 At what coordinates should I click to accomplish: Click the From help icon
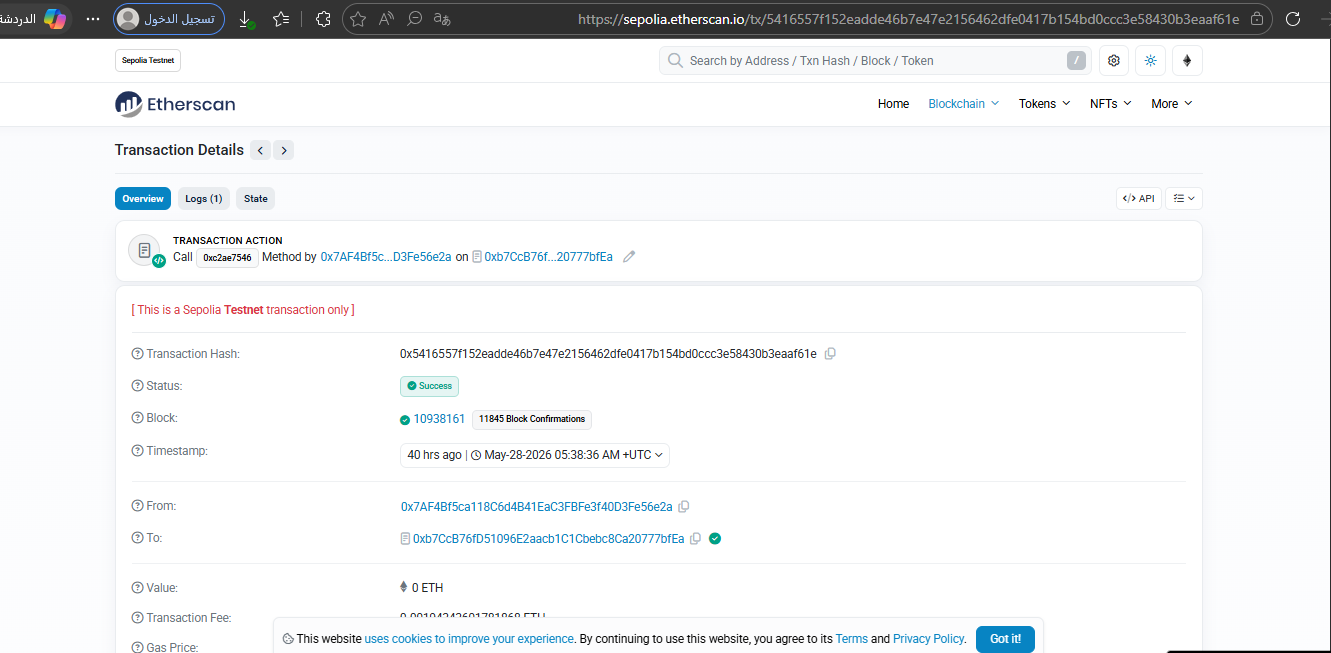coord(137,506)
